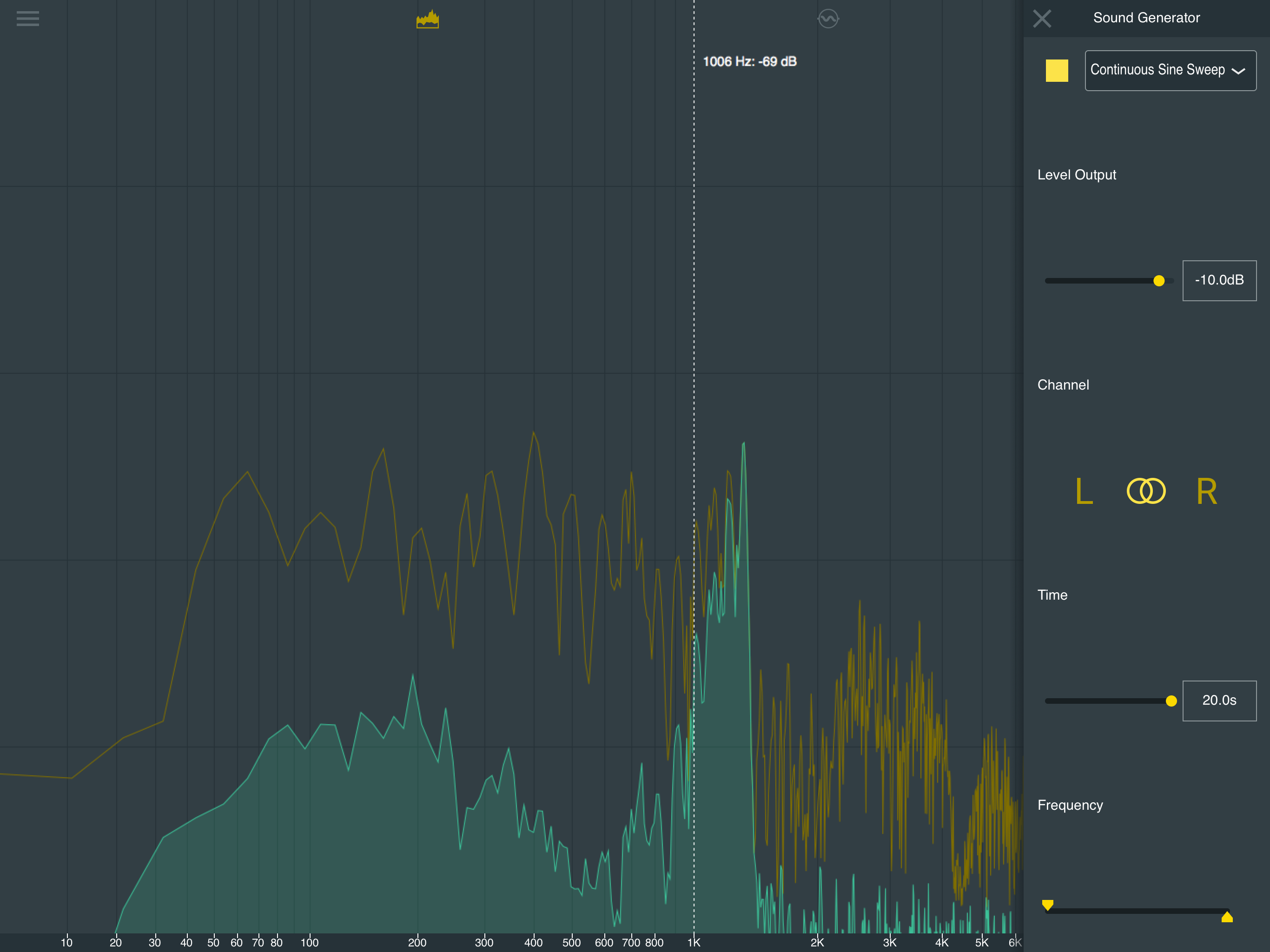Click the lower frequency range handle
The image size is (1270, 952).
coord(1048,905)
